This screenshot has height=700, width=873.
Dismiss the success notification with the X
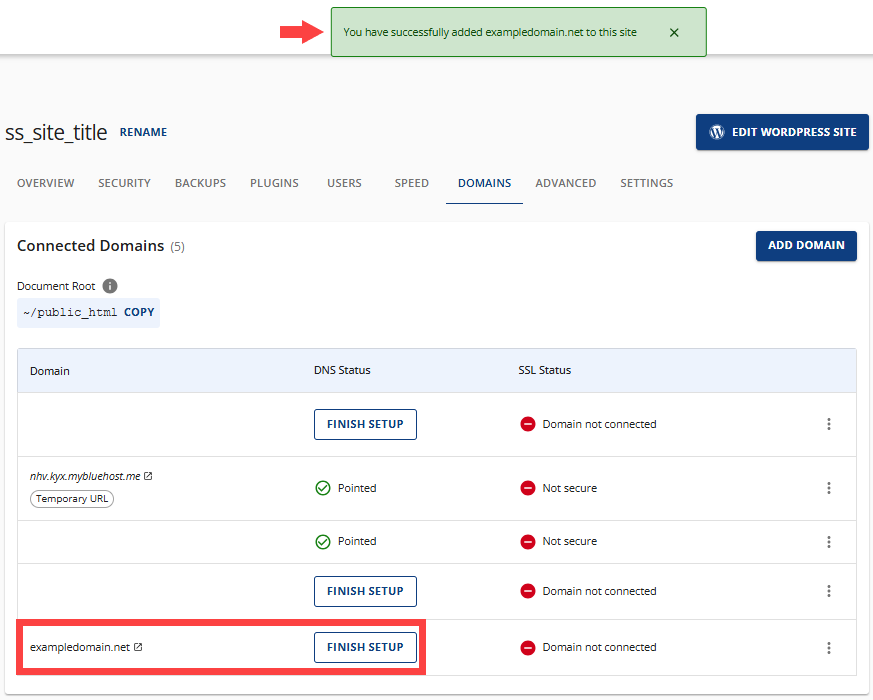coord(674,32)
